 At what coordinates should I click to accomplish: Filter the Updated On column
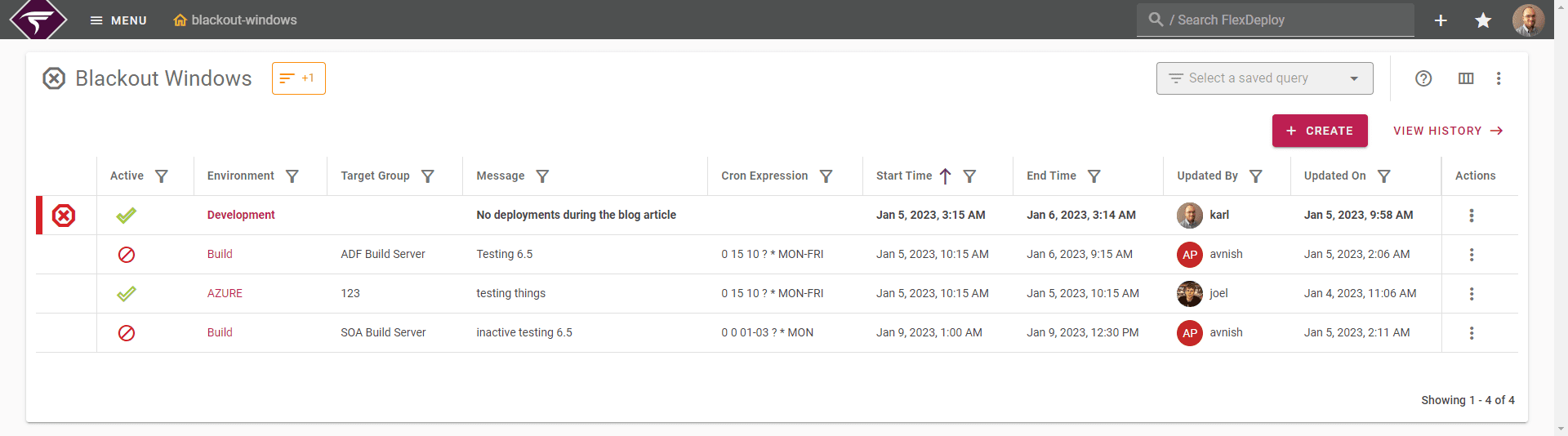coord(1384,176)
